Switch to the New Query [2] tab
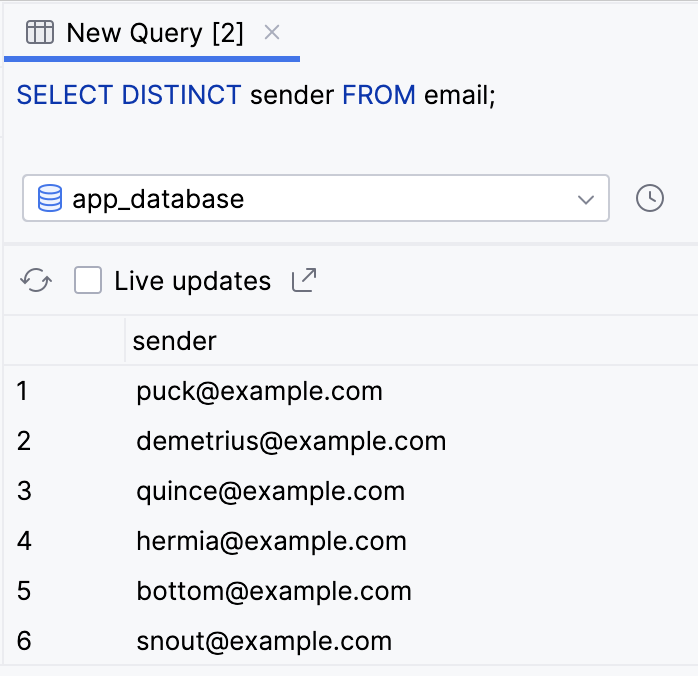 pyautogui.click(x=154, y=33)
